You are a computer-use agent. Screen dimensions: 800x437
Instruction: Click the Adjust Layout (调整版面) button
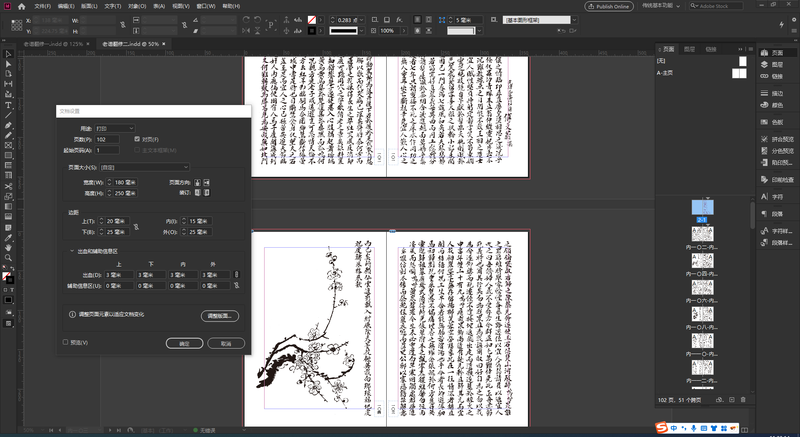coord(219,315)
